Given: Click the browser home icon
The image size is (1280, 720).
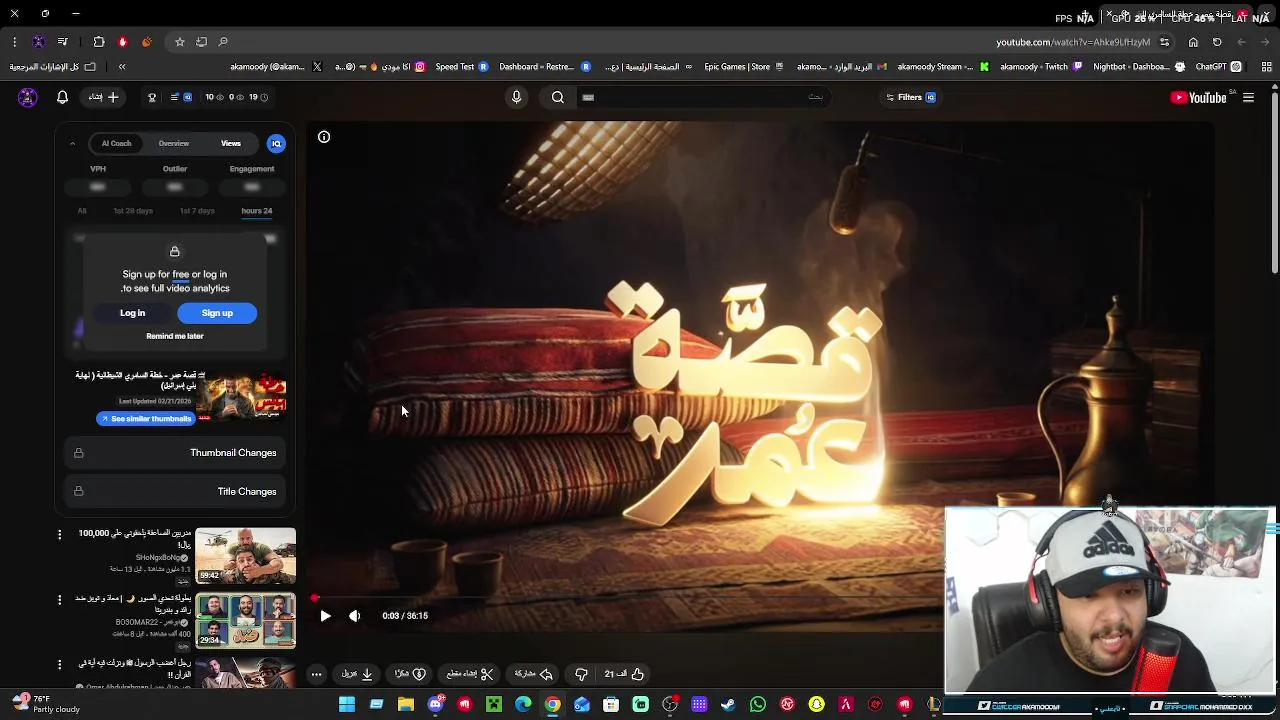Looking at the screenshot, I should point(1193,42).
